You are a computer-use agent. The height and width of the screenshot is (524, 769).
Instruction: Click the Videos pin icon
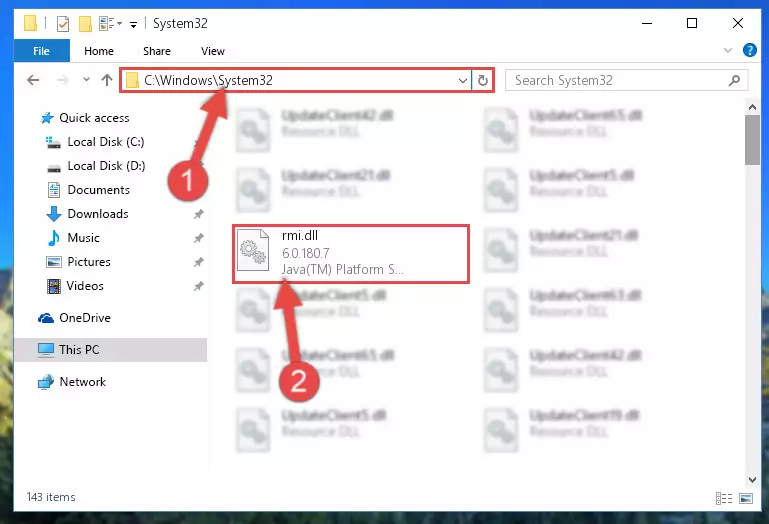(199, 286)
